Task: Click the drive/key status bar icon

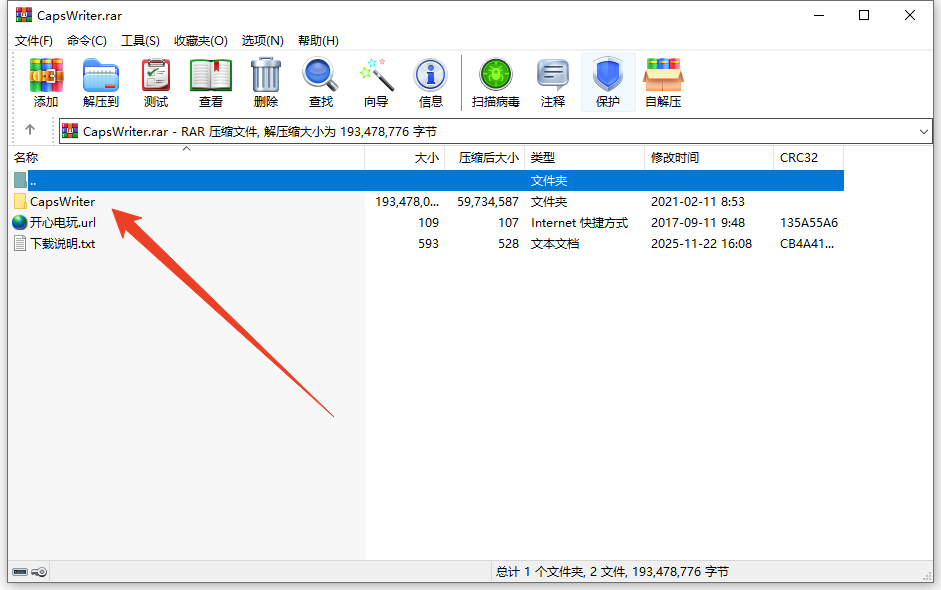Action: pos(29,572)
